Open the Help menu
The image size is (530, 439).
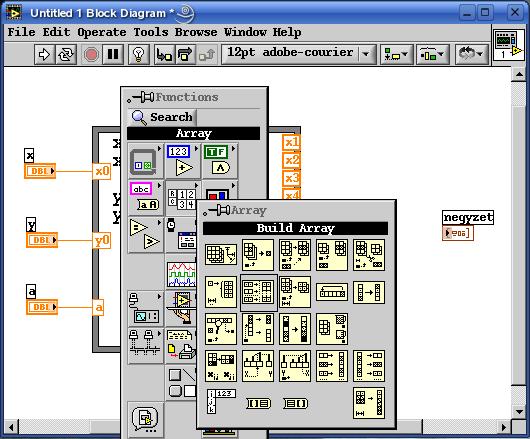[287, 32]
